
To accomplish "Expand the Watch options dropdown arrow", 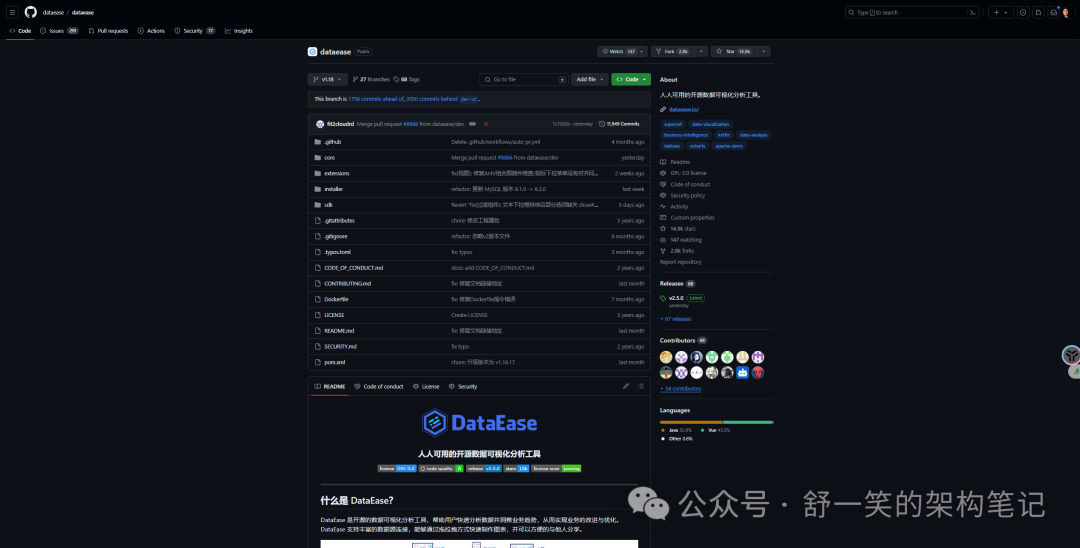I will [x=643, y=52].
